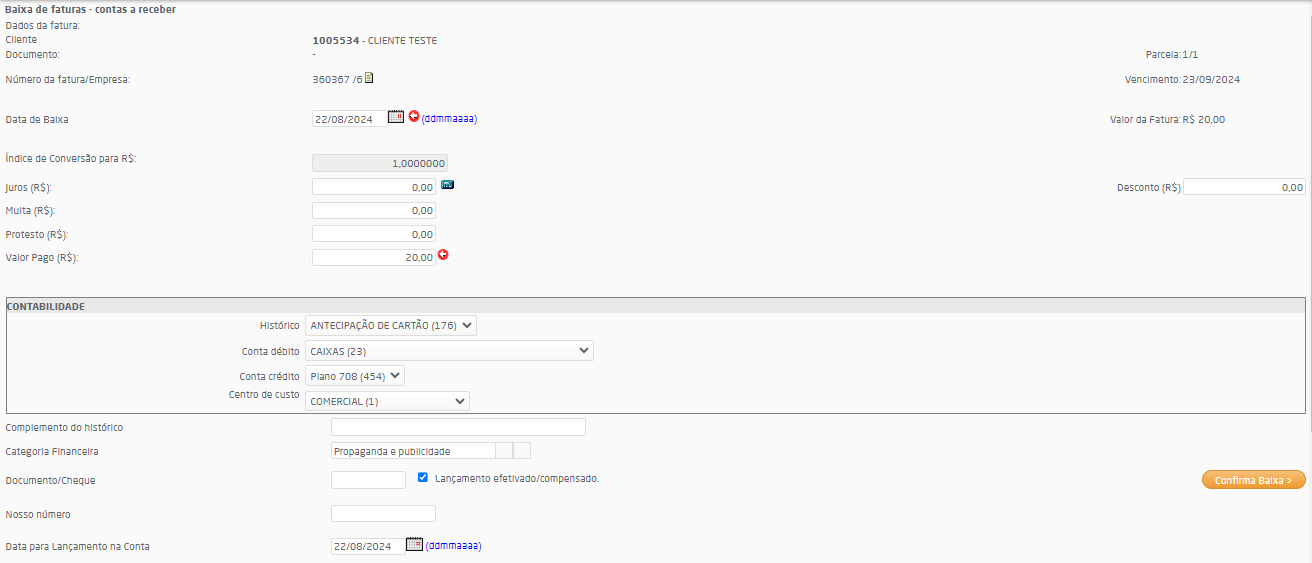Toggle Lançamento efetivado/compensado checkbox

pos(423,478)
